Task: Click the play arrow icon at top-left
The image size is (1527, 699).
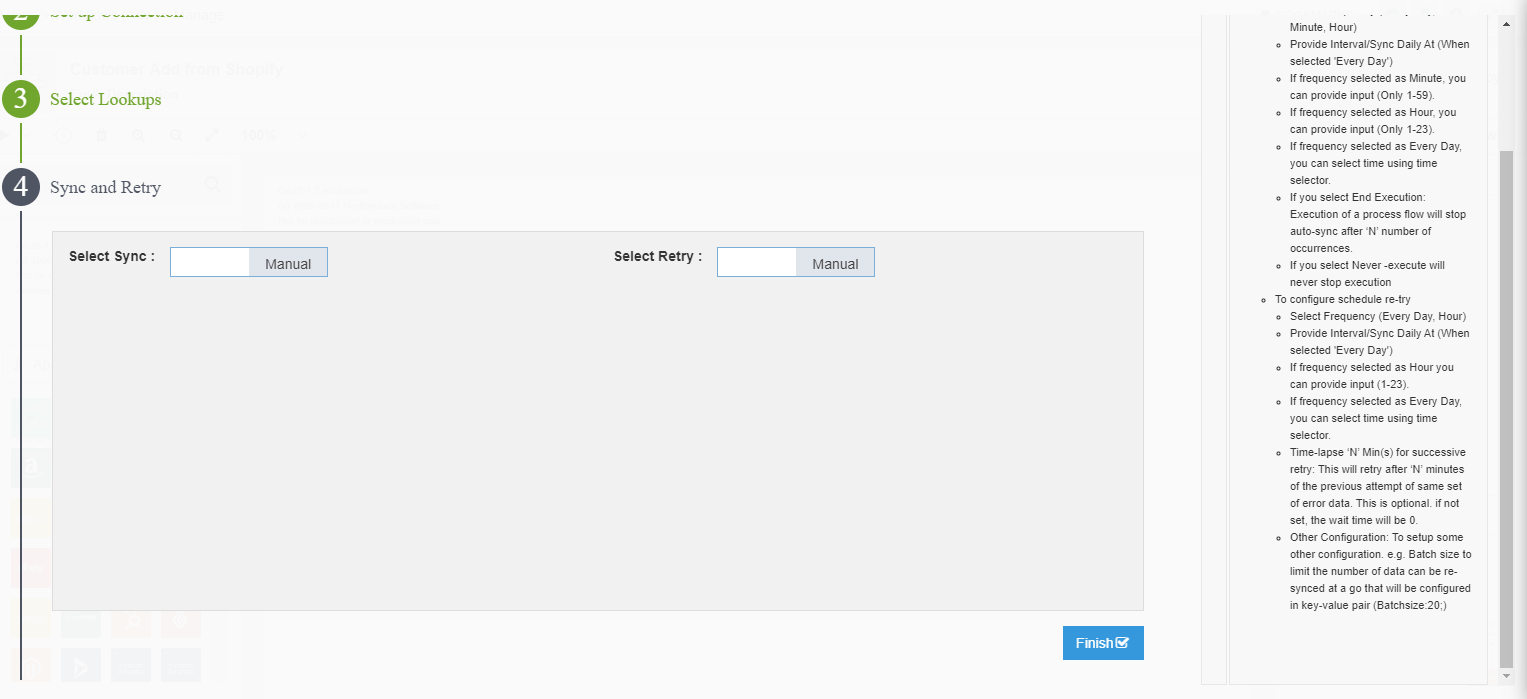Action: (x=5, y=135)
